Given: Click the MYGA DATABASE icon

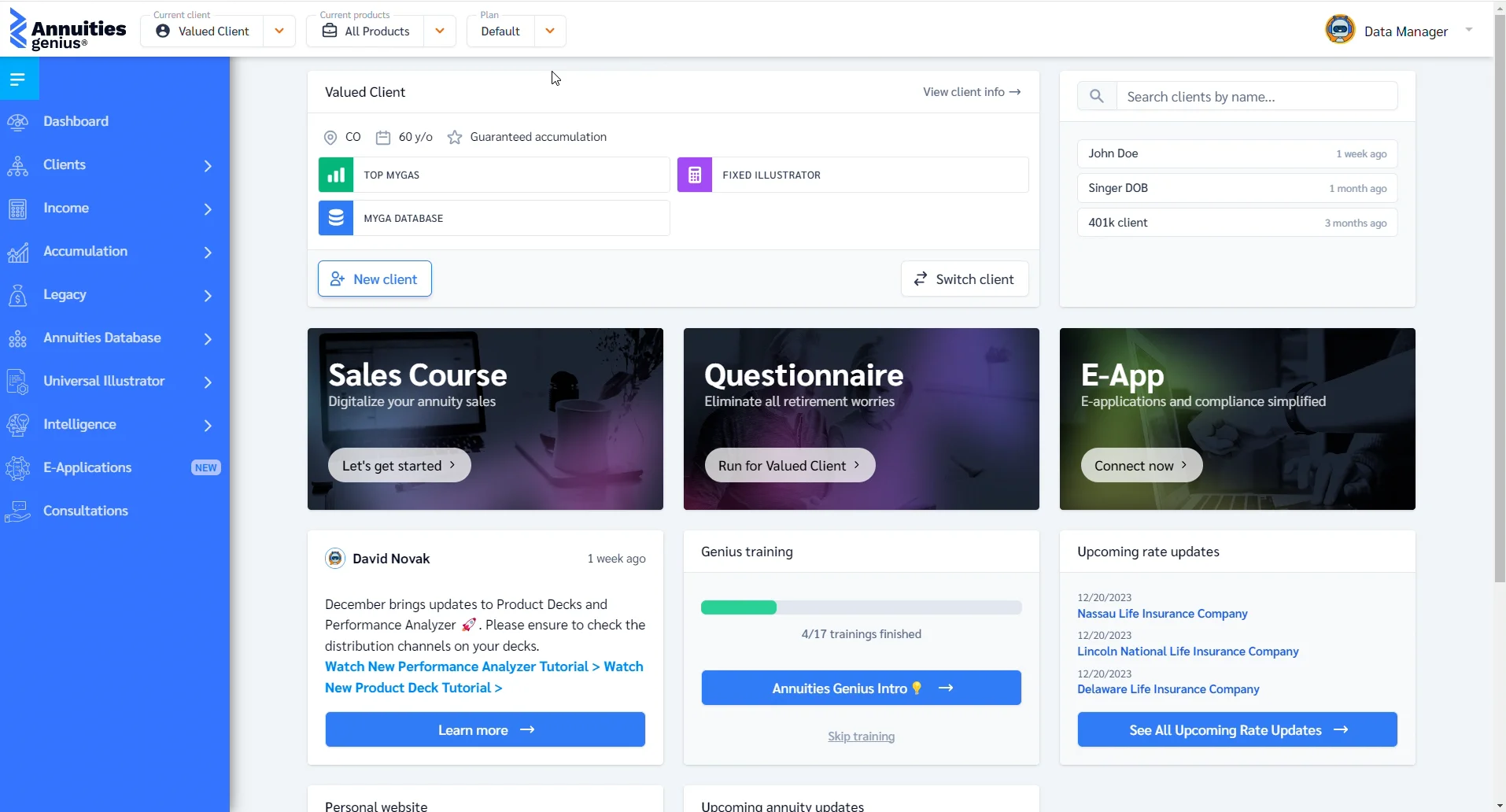Looking at the screenshot, I should click(336, 218).
